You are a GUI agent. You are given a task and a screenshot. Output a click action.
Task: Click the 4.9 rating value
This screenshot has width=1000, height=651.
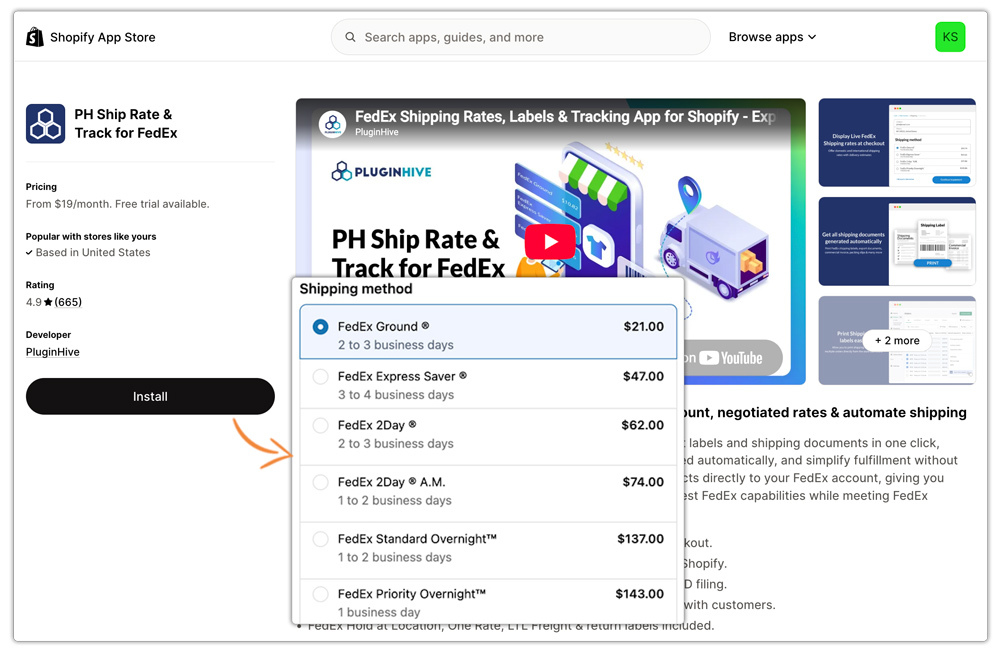(x=34, y=302)
